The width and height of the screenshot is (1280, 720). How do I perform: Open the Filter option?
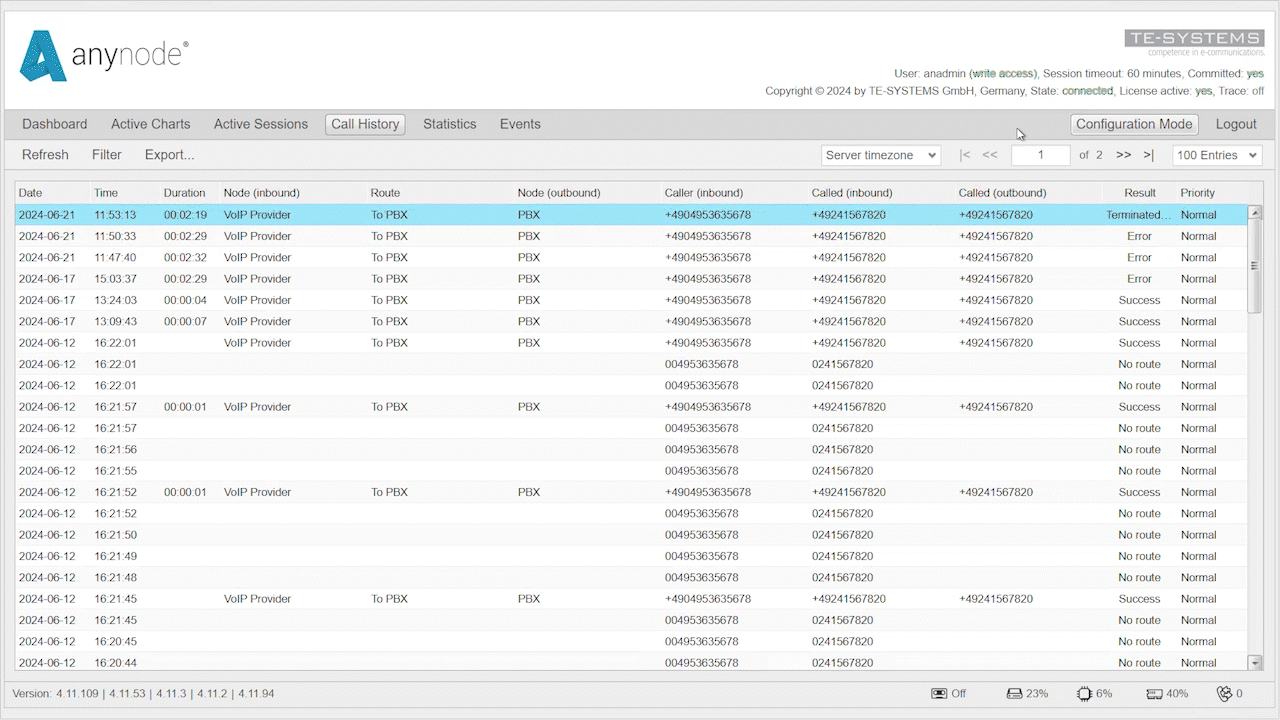(107, 155)
